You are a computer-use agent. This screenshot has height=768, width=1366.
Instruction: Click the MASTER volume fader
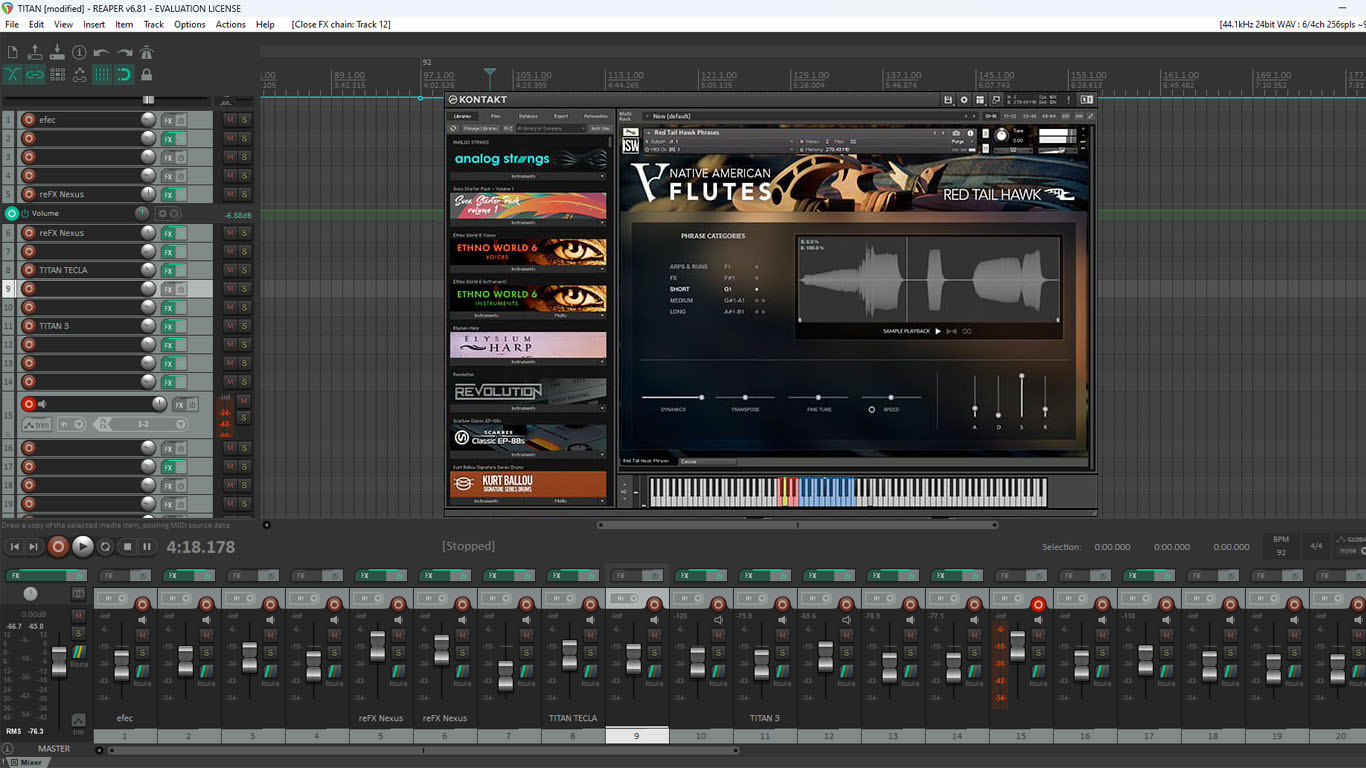coord(59,661)
